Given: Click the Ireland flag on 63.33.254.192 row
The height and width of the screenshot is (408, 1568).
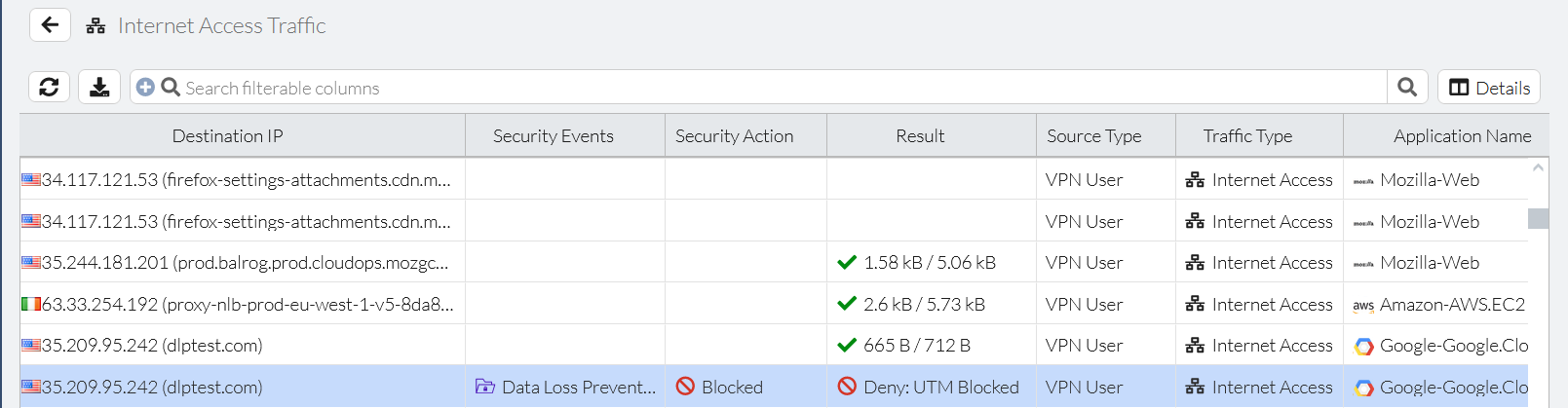Looking at the screenshot, I should pos(31,305).
